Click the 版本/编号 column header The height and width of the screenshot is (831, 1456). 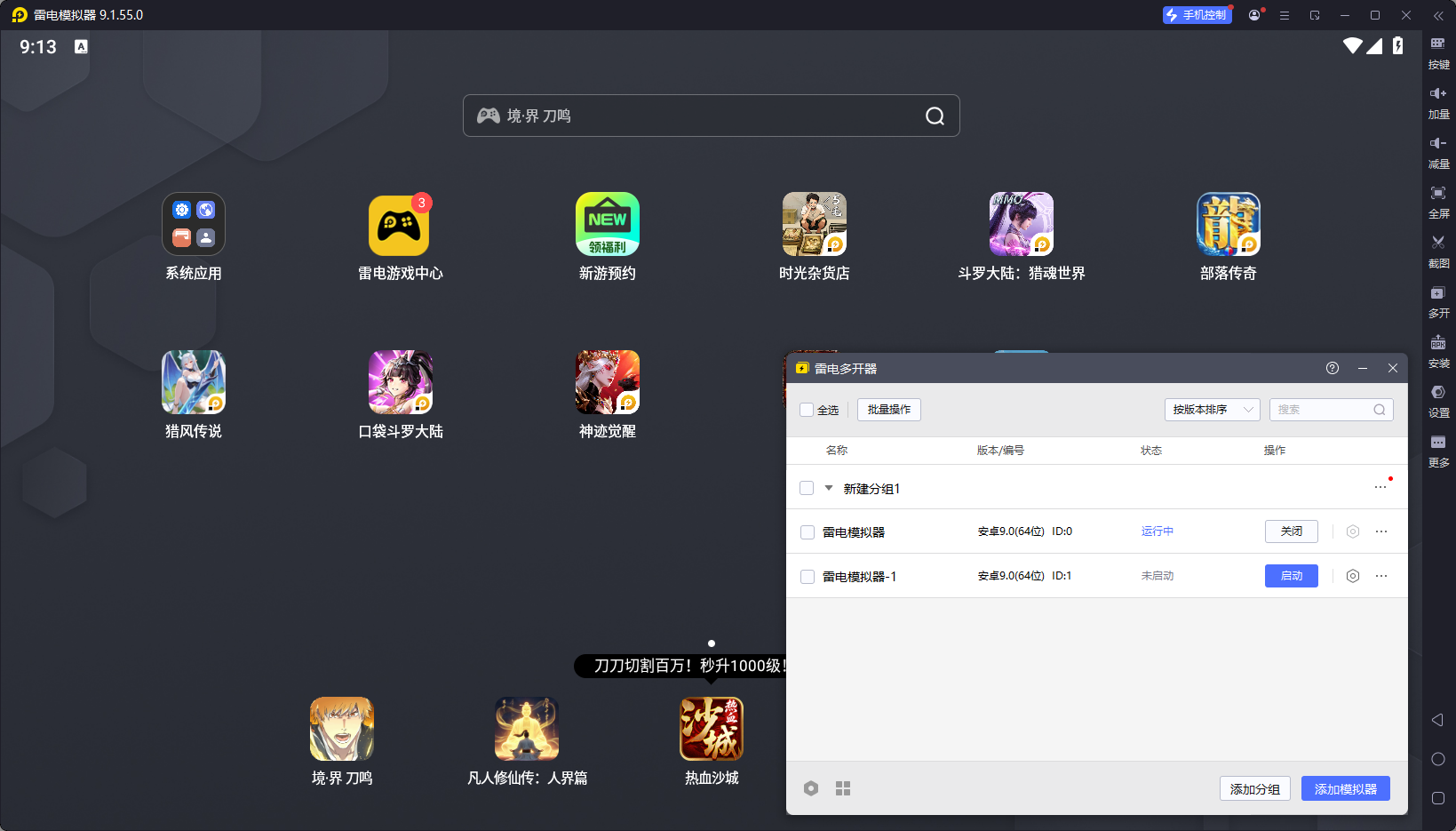[1000, 451]
